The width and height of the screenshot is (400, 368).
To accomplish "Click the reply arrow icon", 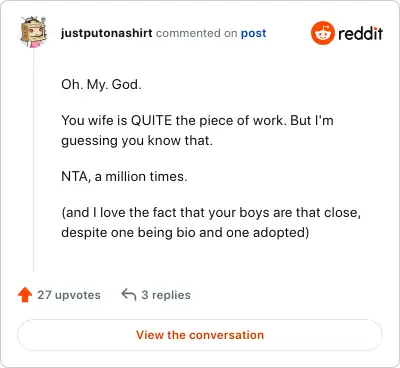I will 129,295.
